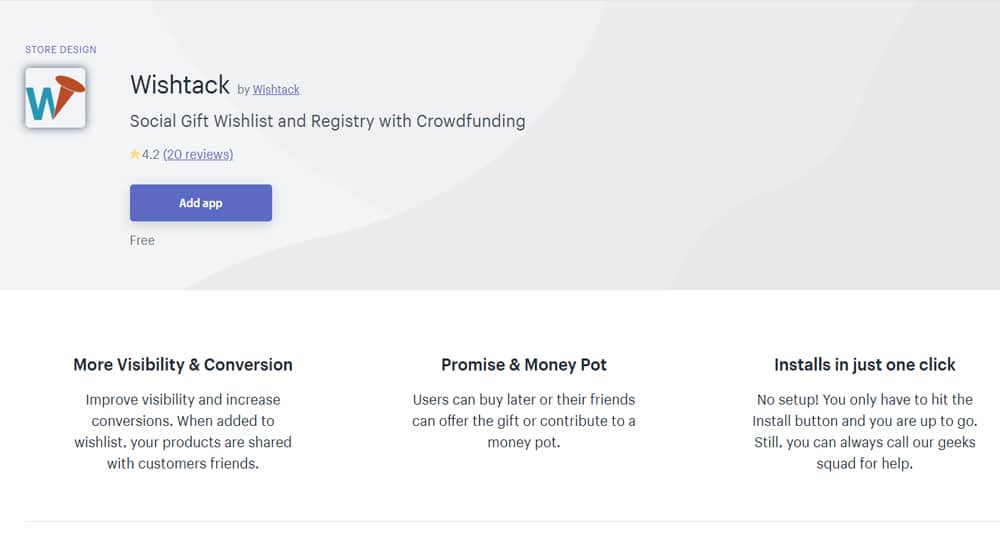Click the paragraph starting No setup

pyautogui.click(x=865, y=431)
